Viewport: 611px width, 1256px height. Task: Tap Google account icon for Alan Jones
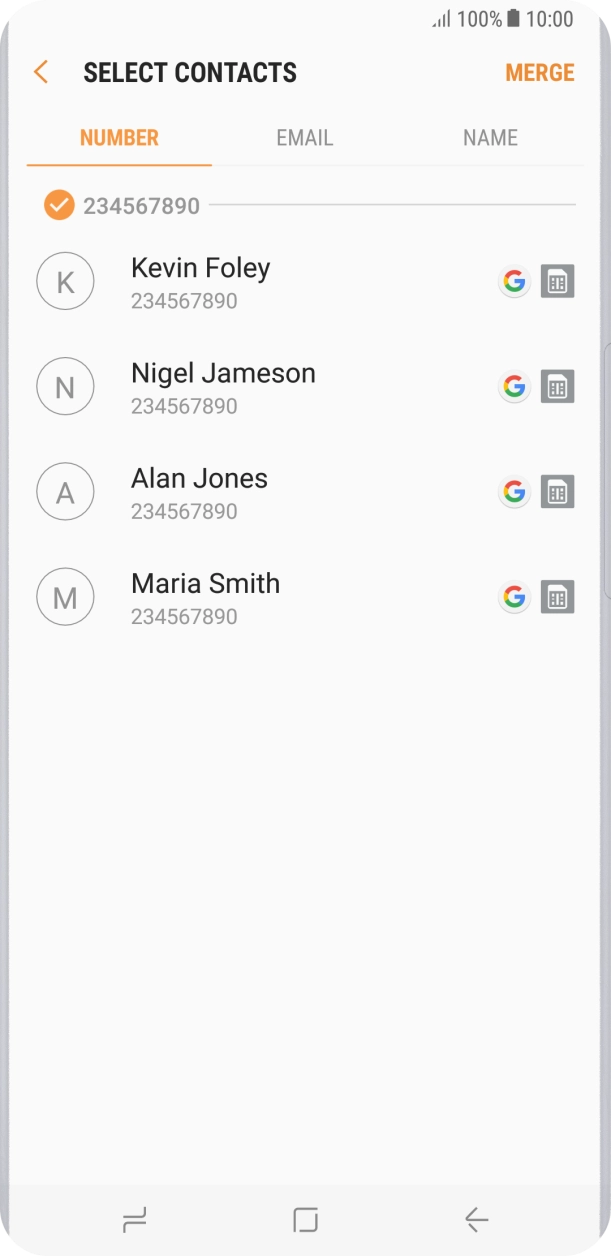tap(514, 492)
